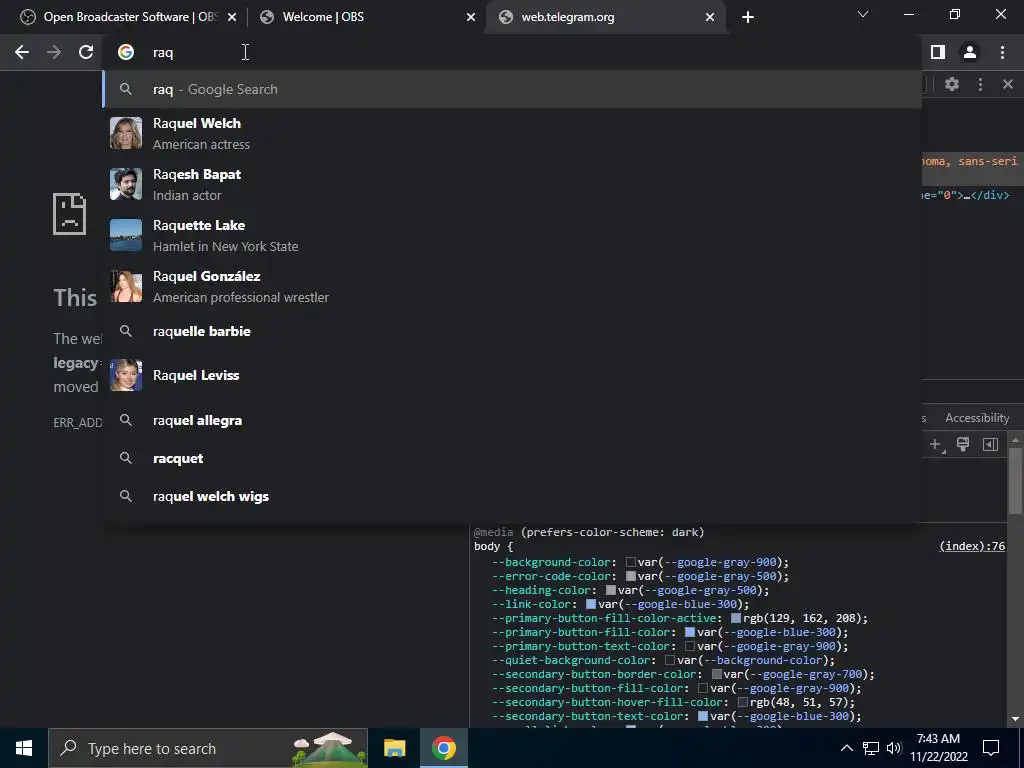Close the DevTools panel

pyautogui.click(x=1008, y=84)
